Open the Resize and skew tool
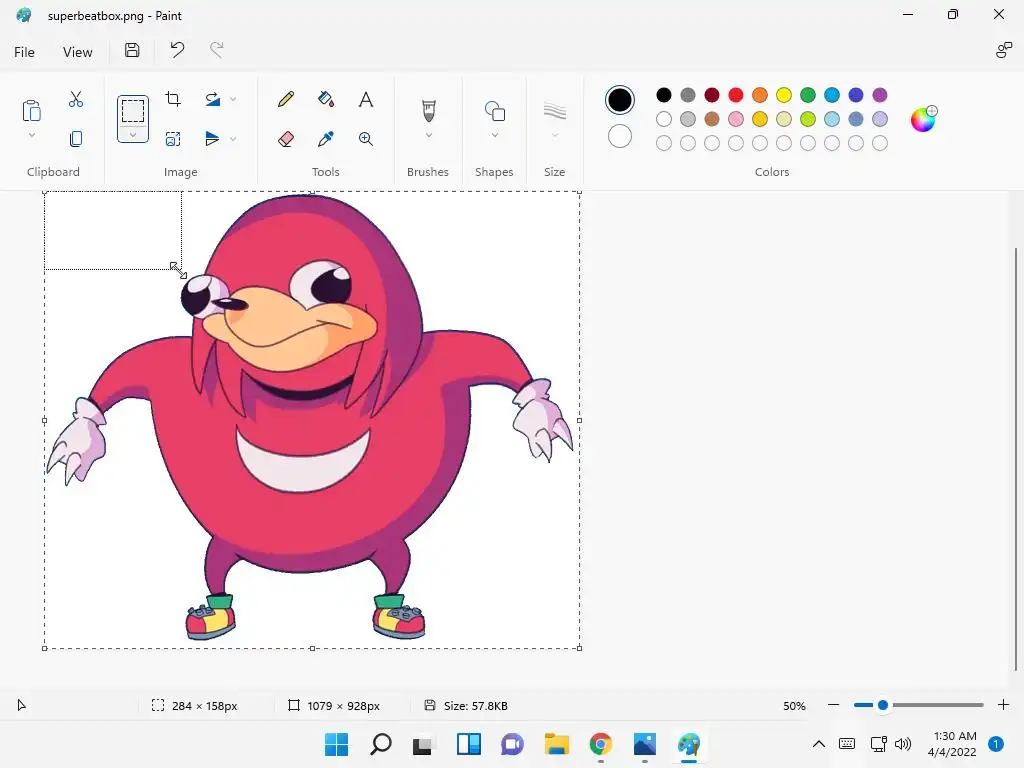Viewport: 1024px width, 768px height. click(x=173, y=138)
